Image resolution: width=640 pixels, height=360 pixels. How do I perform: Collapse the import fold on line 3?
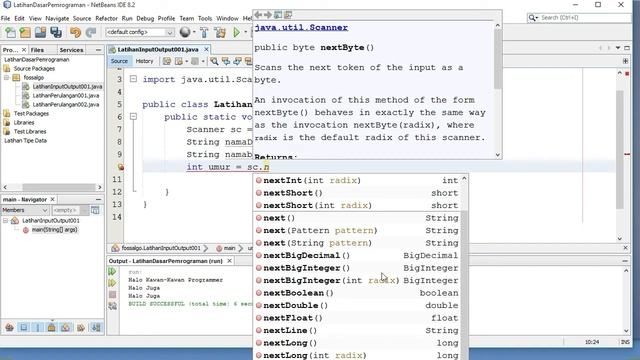click(x=133, y=78)
